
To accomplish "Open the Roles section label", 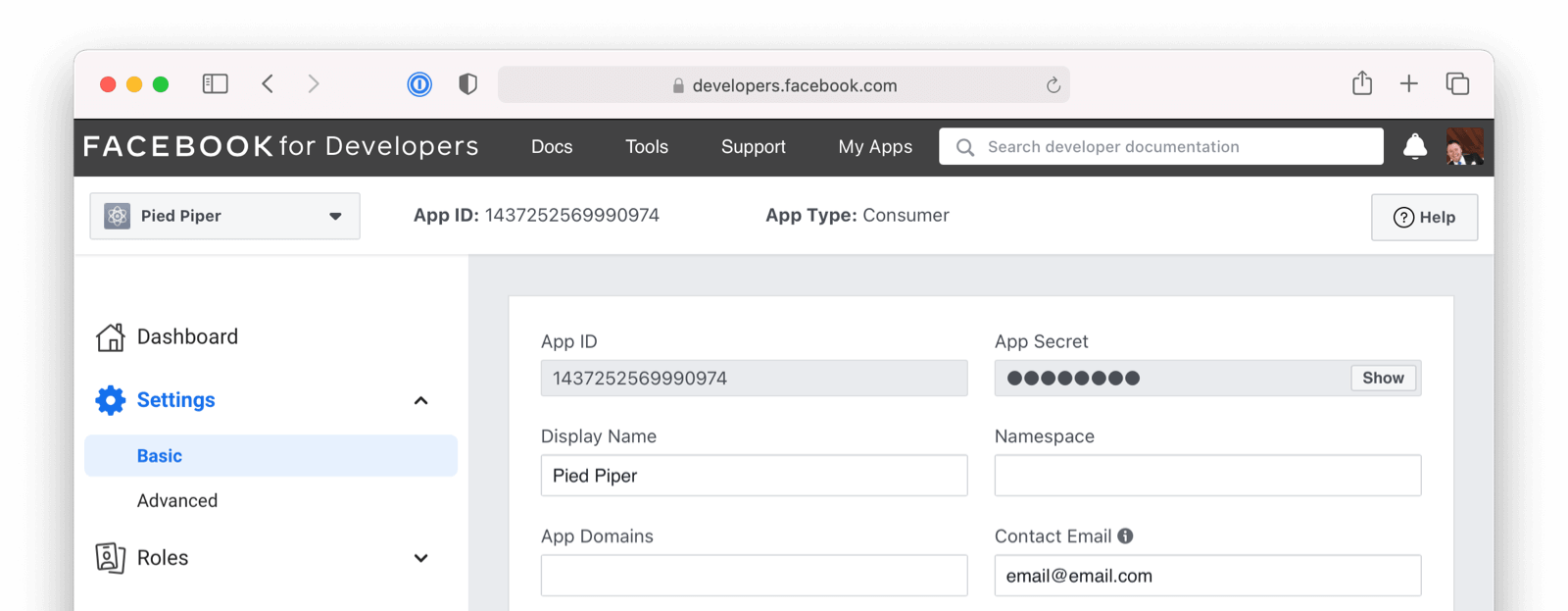I will tap(163, 557).
